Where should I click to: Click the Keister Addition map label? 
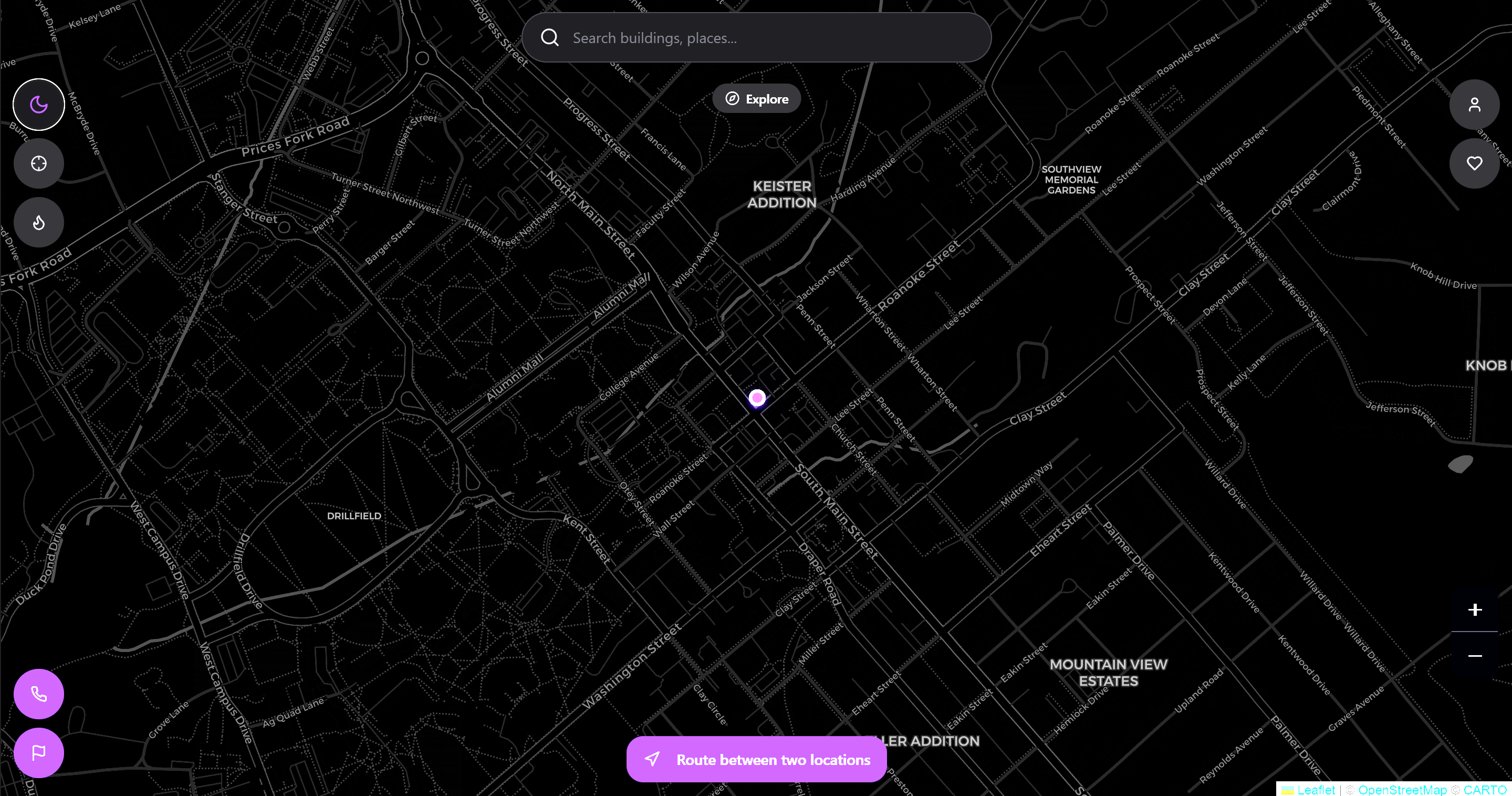(x=782, y=194)
